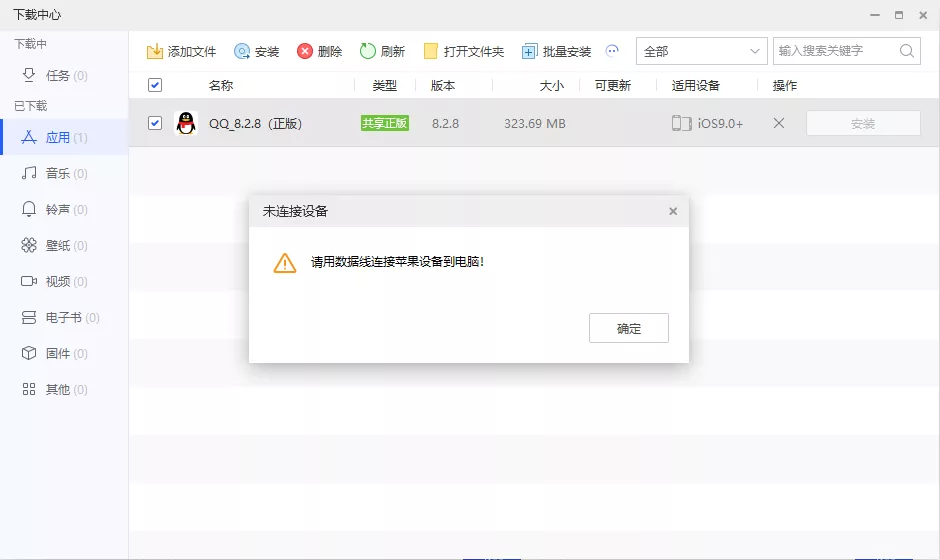Click the 添加文件 add file toolbar button
940x560 pixels.
(181, 52)
